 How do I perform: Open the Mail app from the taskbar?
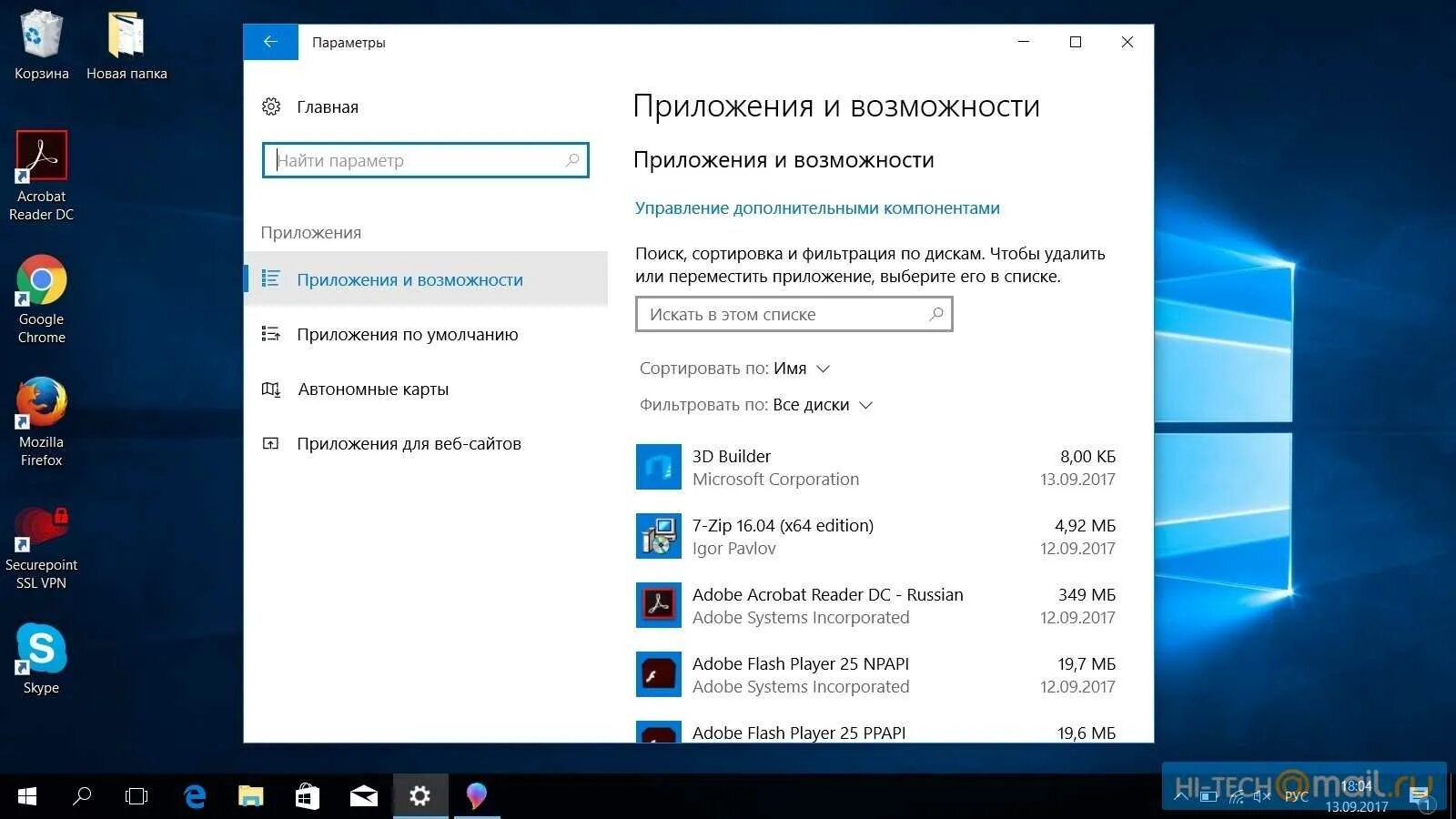coord(363,795)
